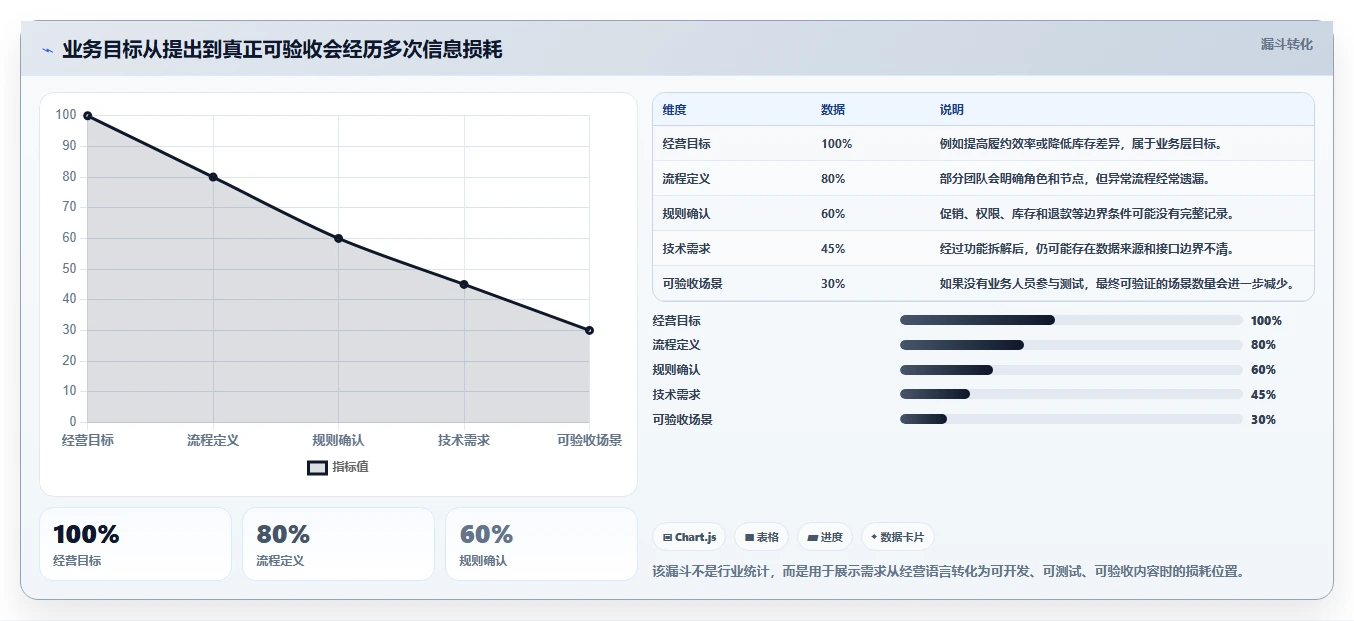Click the 流程定义 progress bar
This screenshot has height=621, width=1354.
click(x=1071, y=345)
